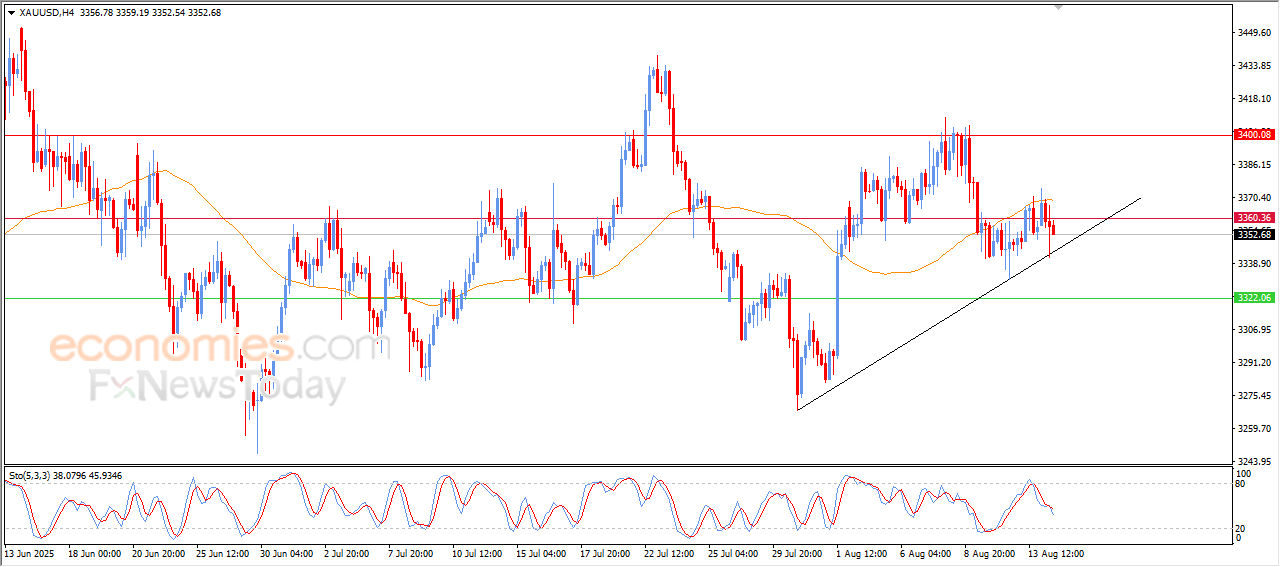This screenshot has width=1280, height=567.
Task: Click the 3418.10 price axis value
Action: (x=1254, y=99)
